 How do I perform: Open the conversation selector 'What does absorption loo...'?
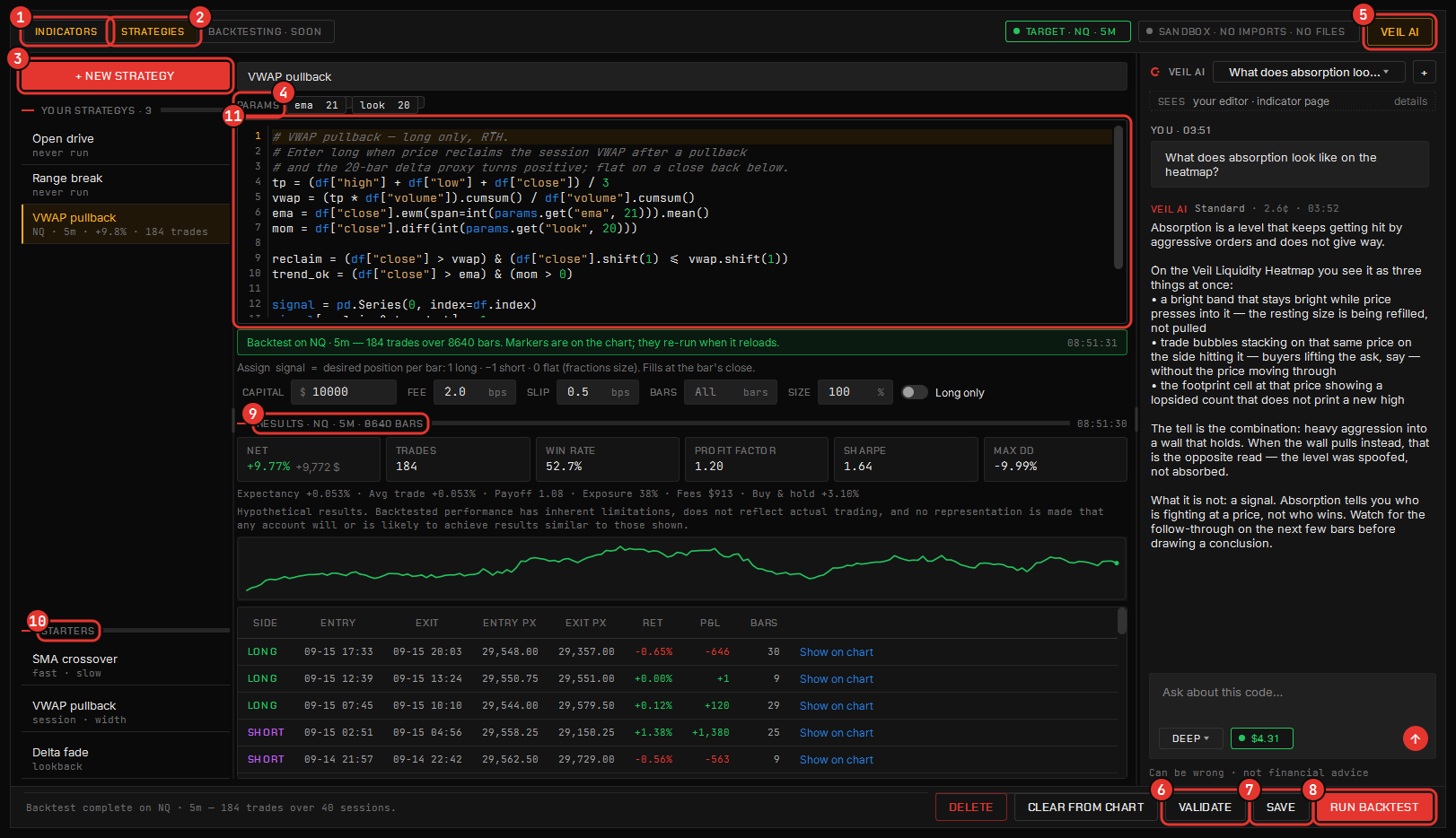tap(1309, 73)
